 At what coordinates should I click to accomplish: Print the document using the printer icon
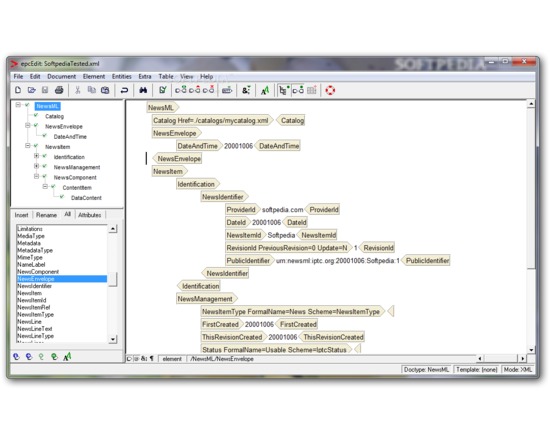click(x=59, y=90)
